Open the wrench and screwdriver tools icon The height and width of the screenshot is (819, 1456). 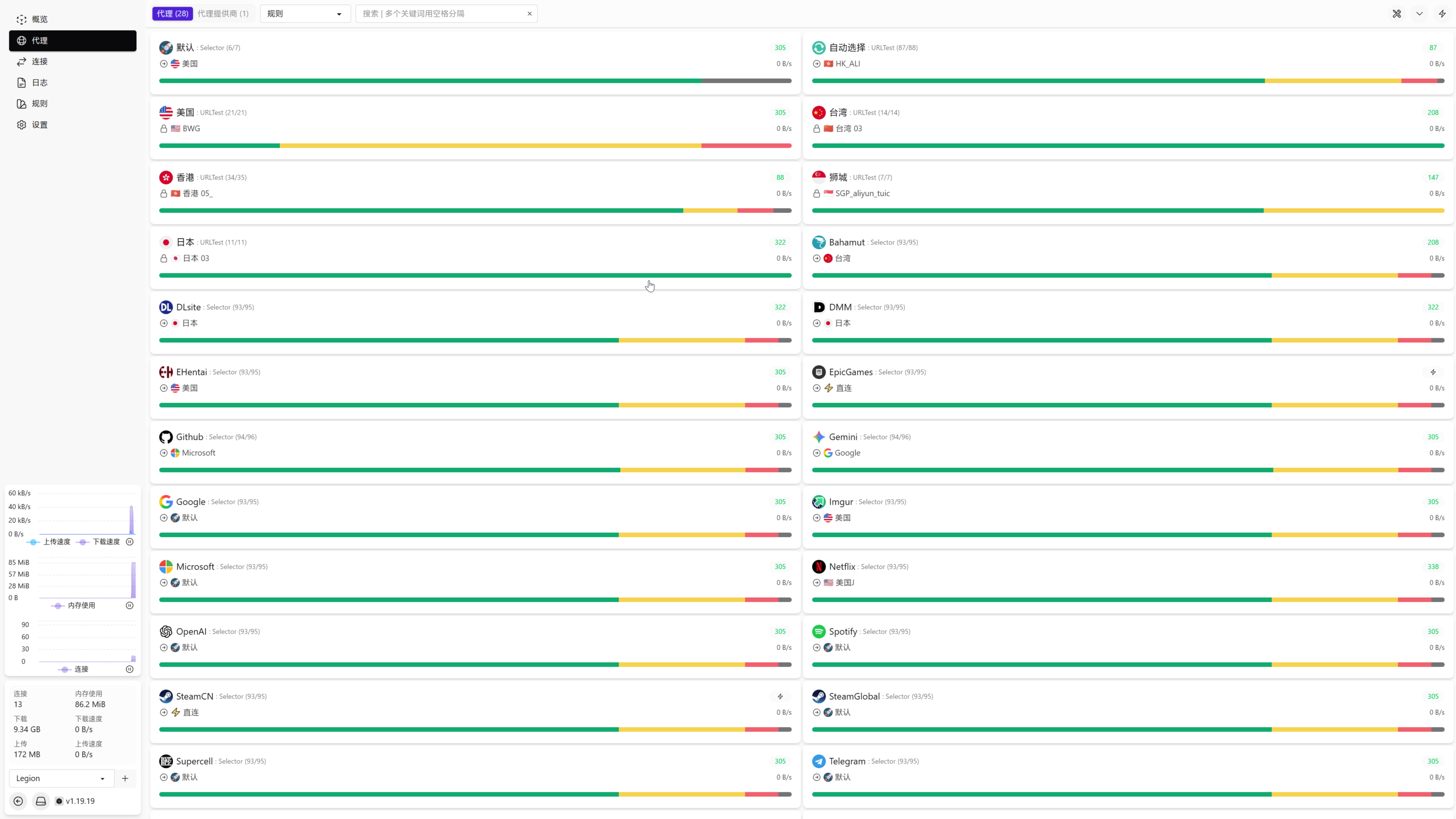tap(1396, 14)
